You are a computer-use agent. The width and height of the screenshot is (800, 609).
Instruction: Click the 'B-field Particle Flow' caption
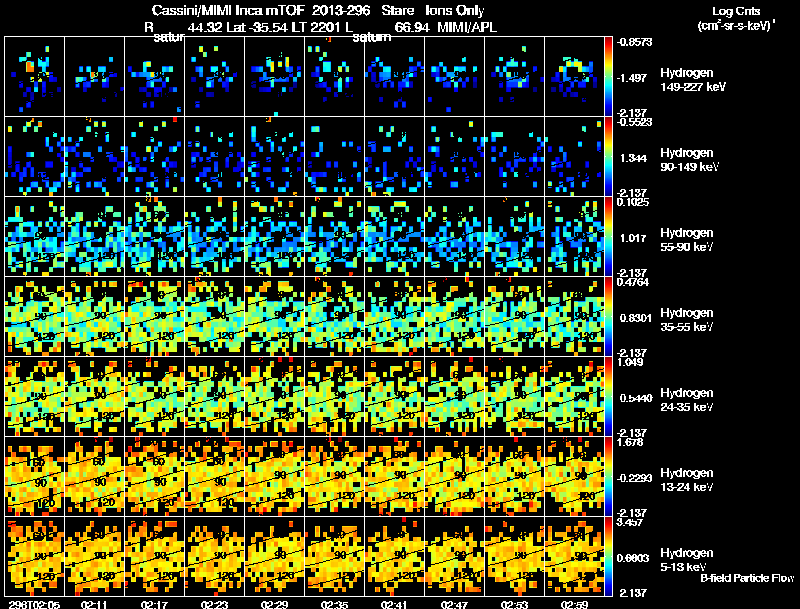click(x=747, y=578)
